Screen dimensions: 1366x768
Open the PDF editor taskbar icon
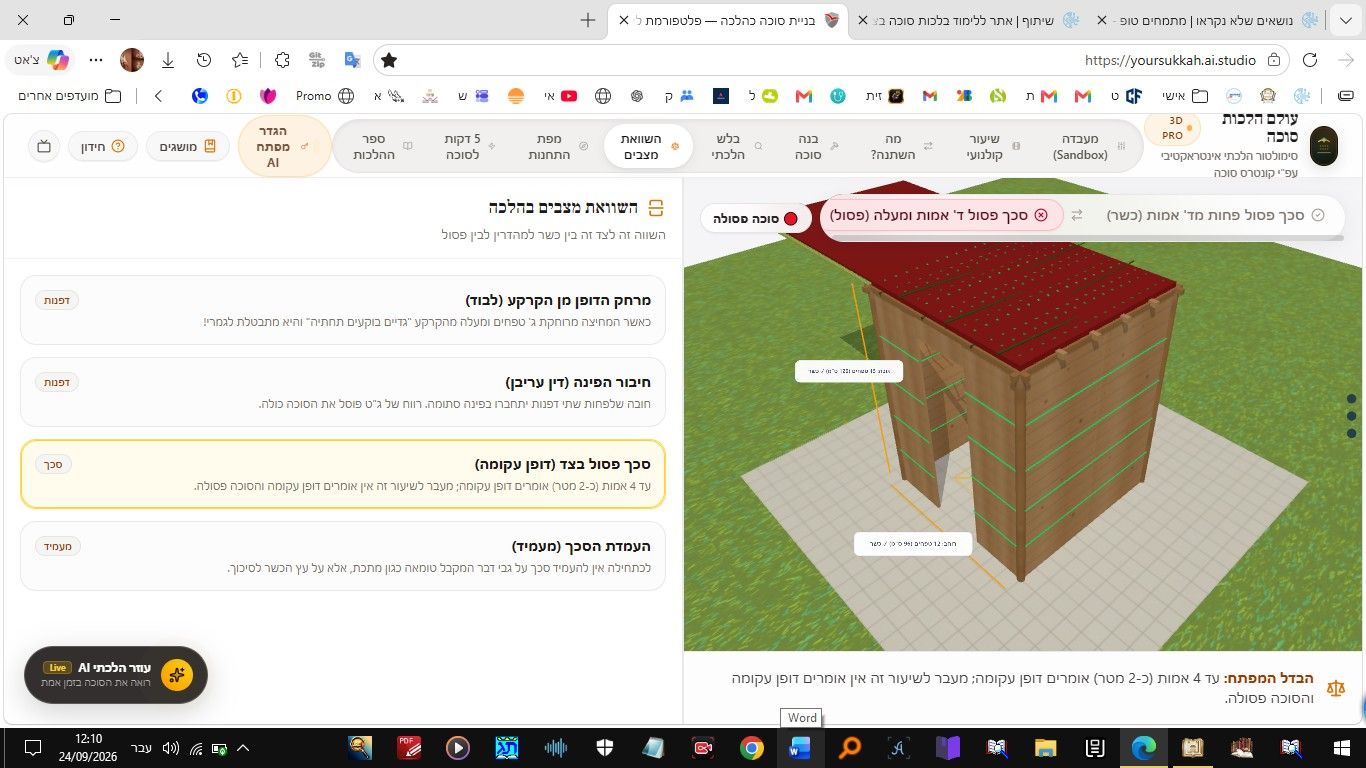coord(410,747)
